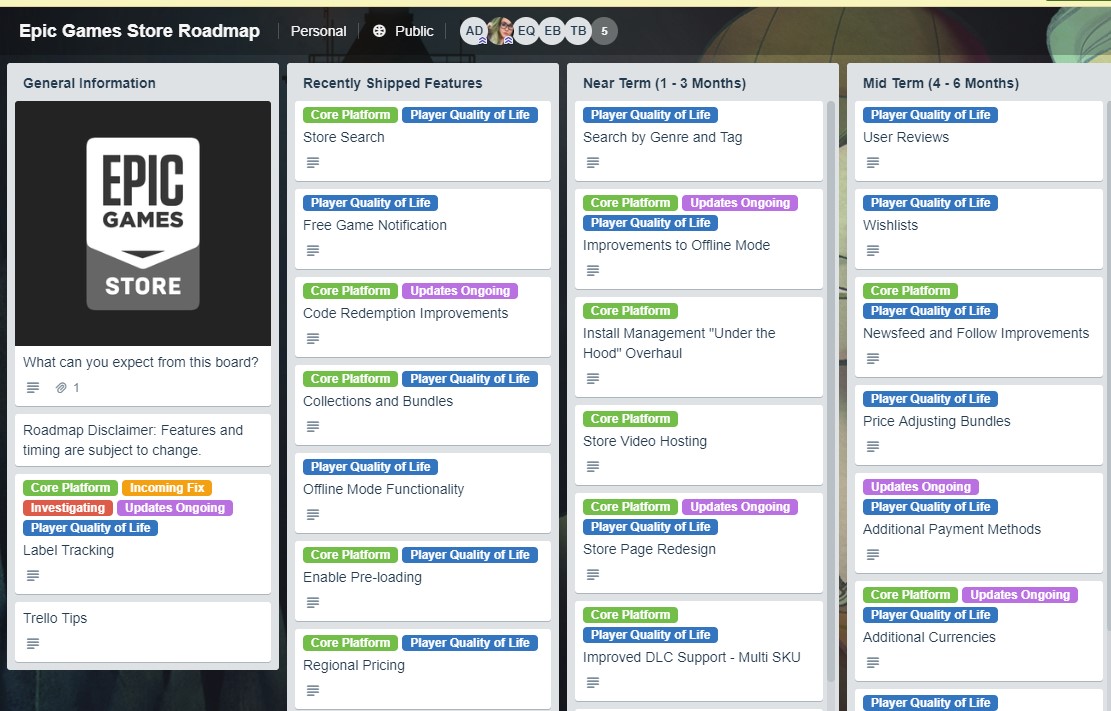Show the 5 additional board members
The height and width of the screenshot is (711, 1111).
coord(604,31)
